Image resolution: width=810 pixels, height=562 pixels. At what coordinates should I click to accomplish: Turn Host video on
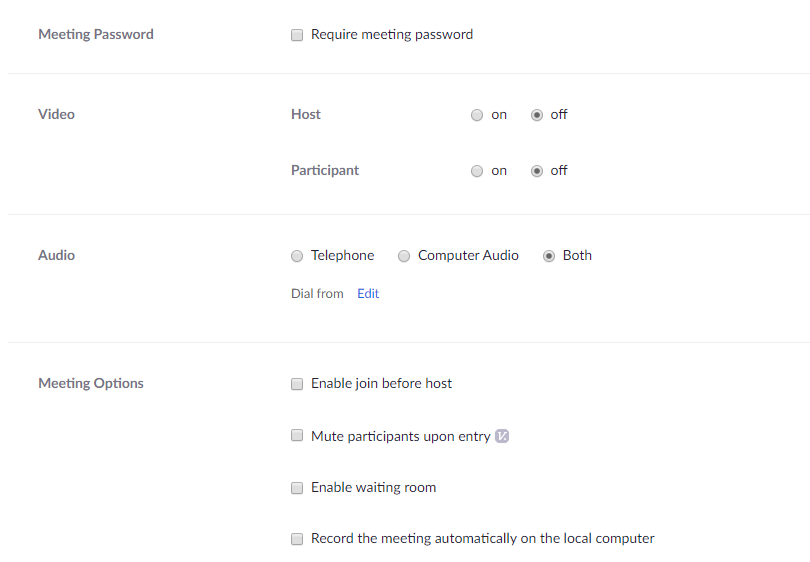pos(477,115)
